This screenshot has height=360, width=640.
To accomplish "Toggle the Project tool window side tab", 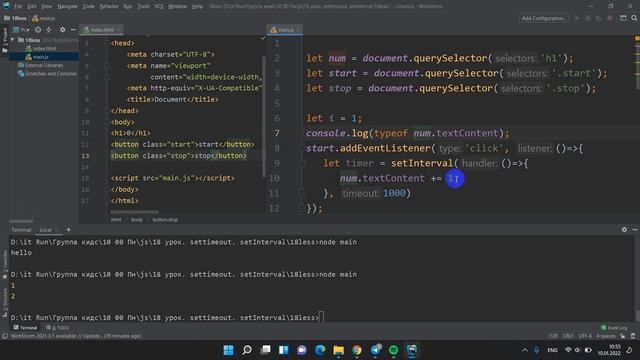I will point(5,40).
